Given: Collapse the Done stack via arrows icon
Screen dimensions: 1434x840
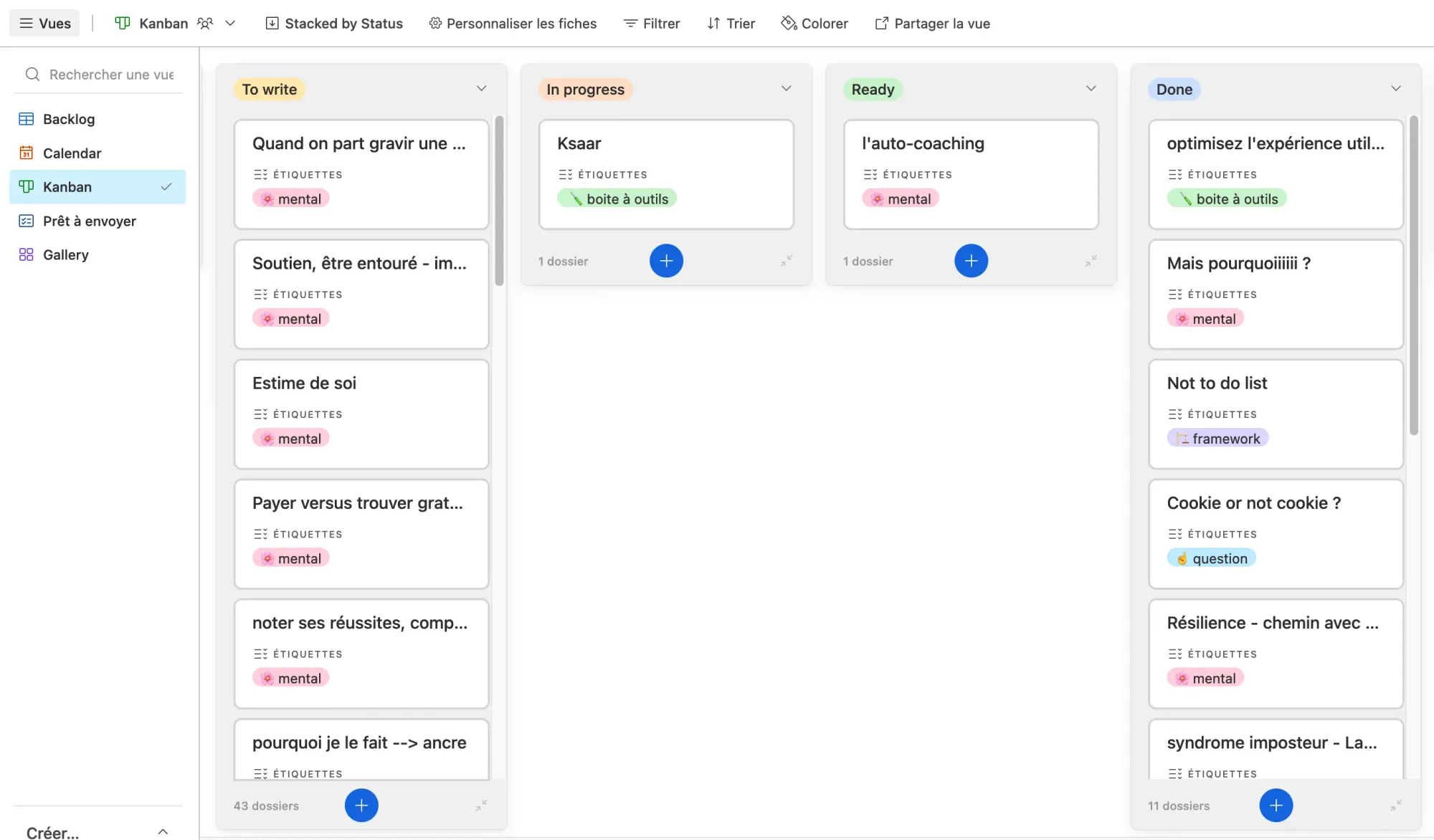Looking at the screenshot, I should 1395,806.
